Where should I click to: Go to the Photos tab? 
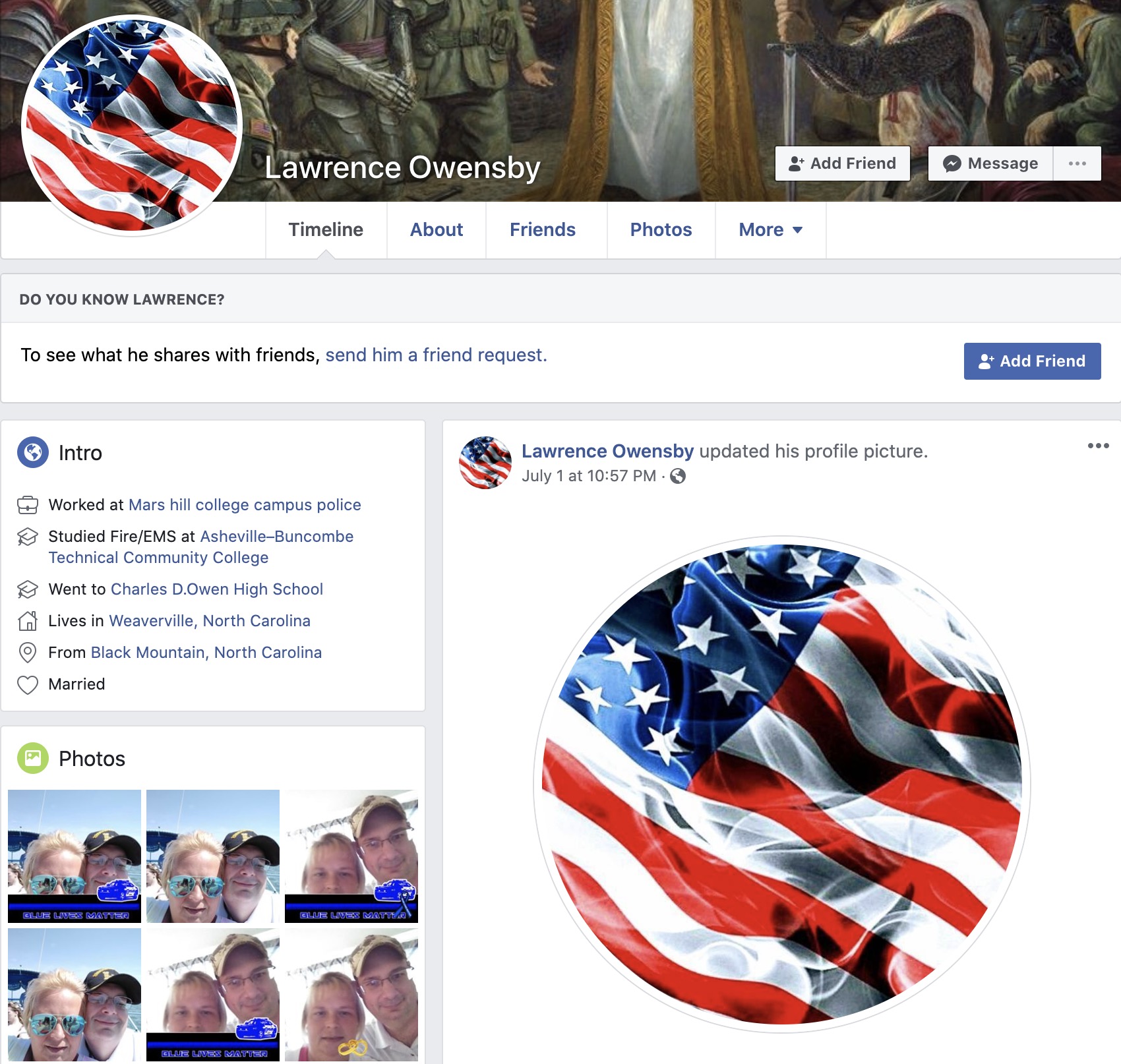pyautogui.click(x=661, y=229)
